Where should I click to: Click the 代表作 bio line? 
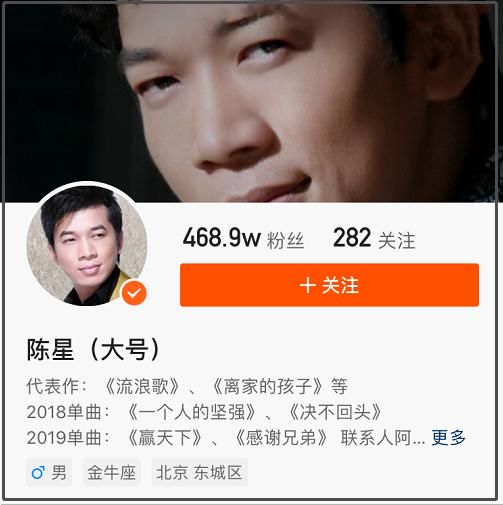coord(187,387)
